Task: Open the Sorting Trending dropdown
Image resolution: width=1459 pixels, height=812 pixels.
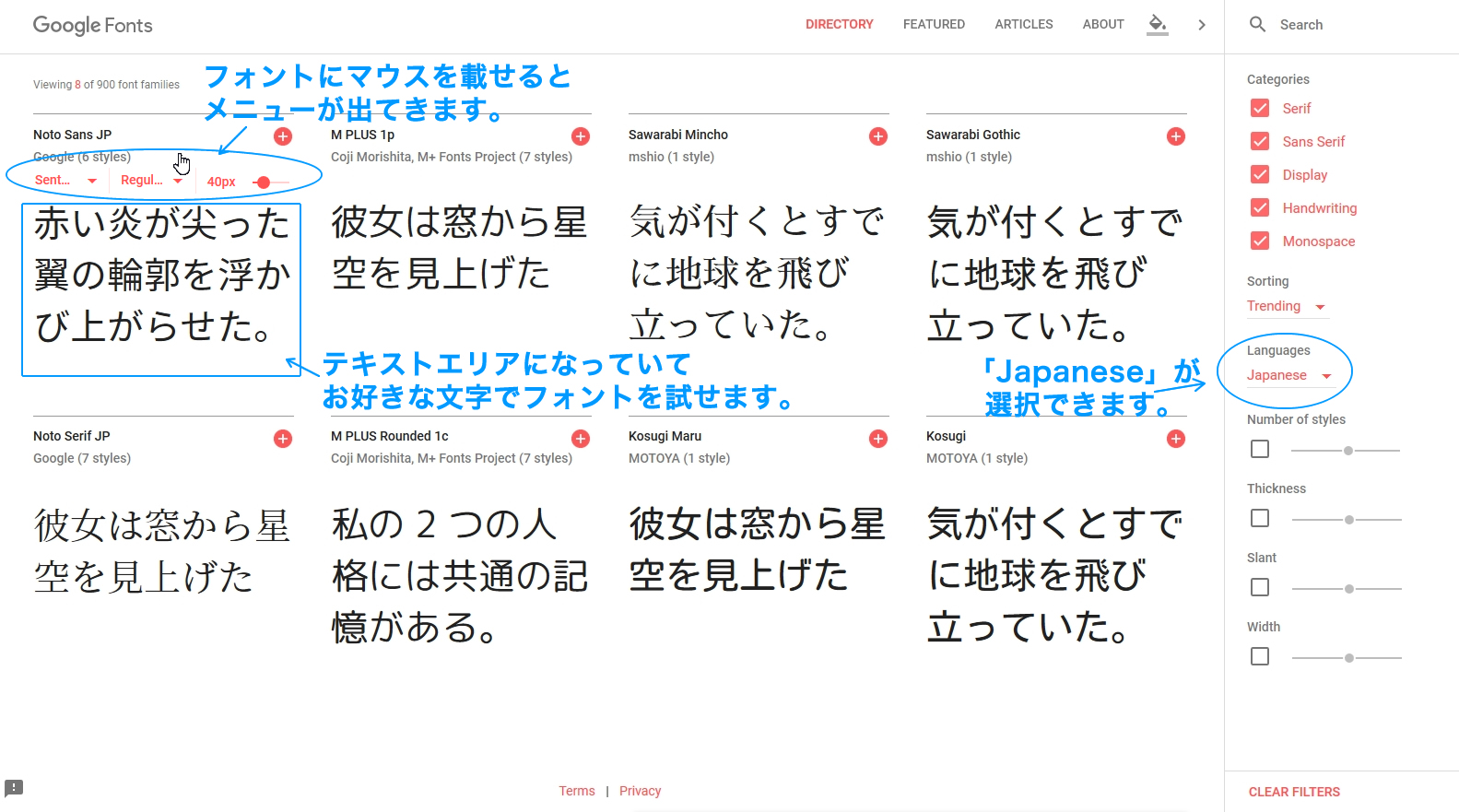Action: 1287,306
